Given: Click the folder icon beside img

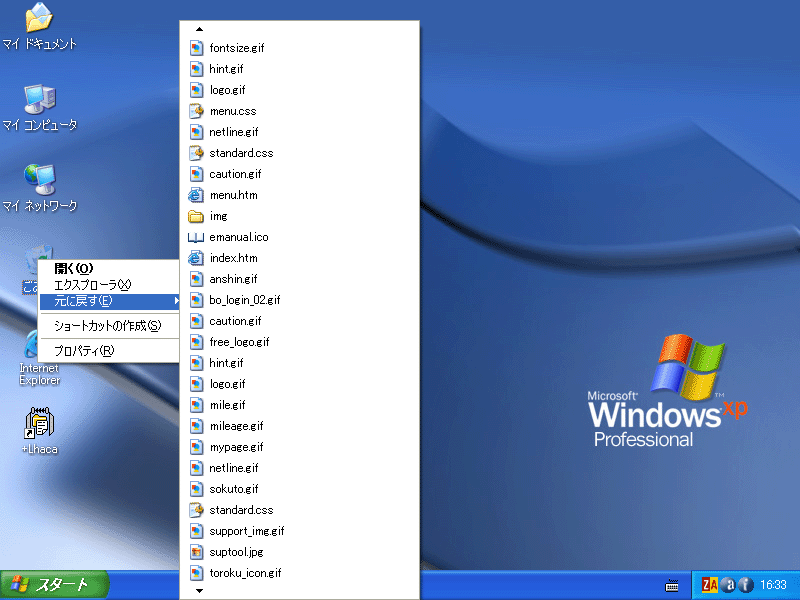Looking at the screenshot, I should [x=196, y=216].
